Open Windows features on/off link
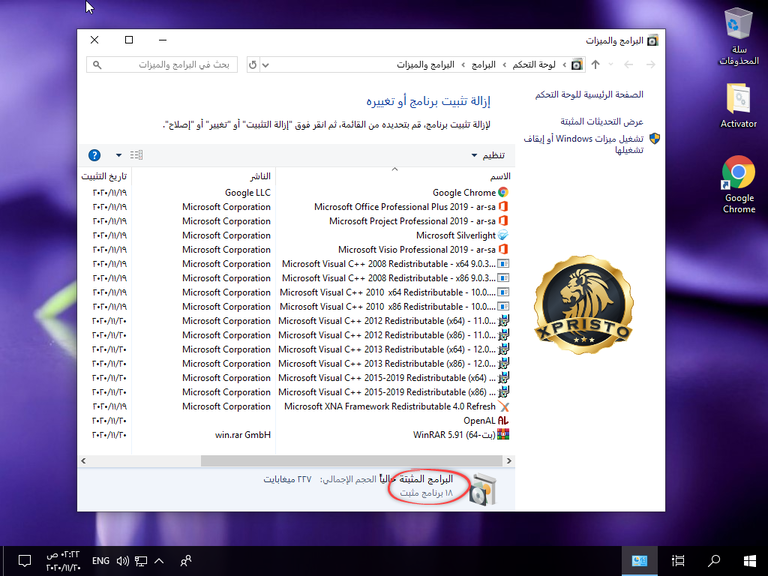768x576 pixels. (584, 144)
